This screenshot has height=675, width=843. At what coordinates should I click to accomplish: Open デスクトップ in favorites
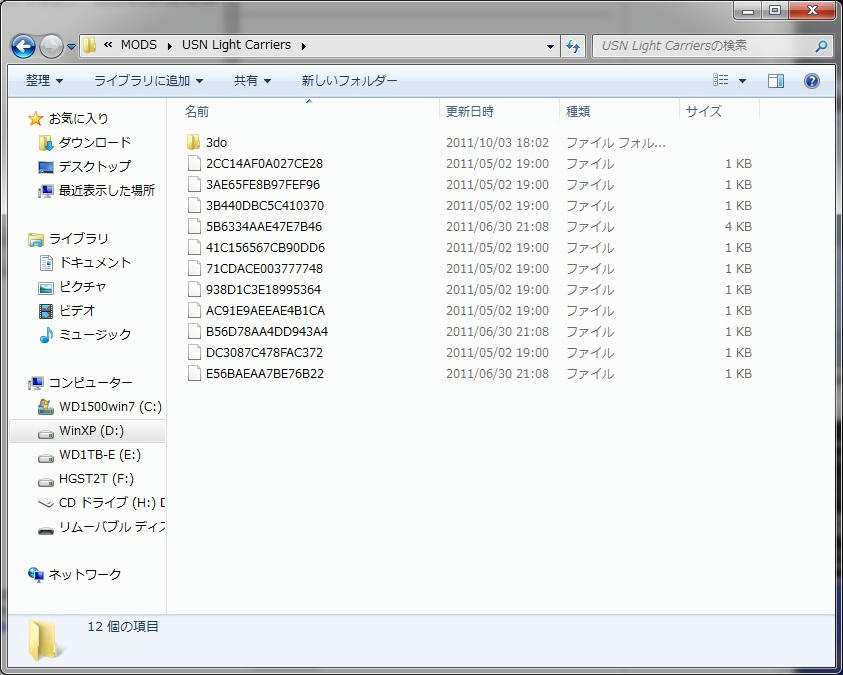(84, 167)
